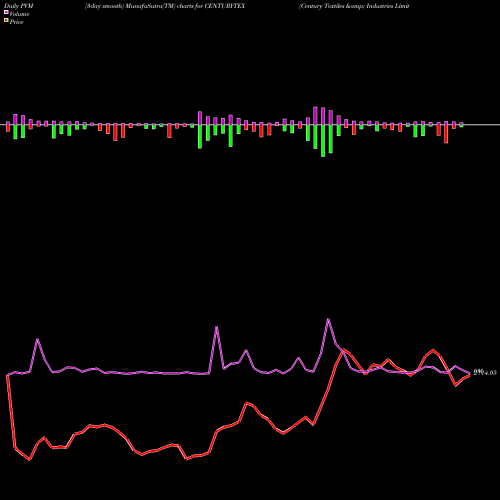
Task: Click the end-of-line price value label
Action: pos(485,372)
